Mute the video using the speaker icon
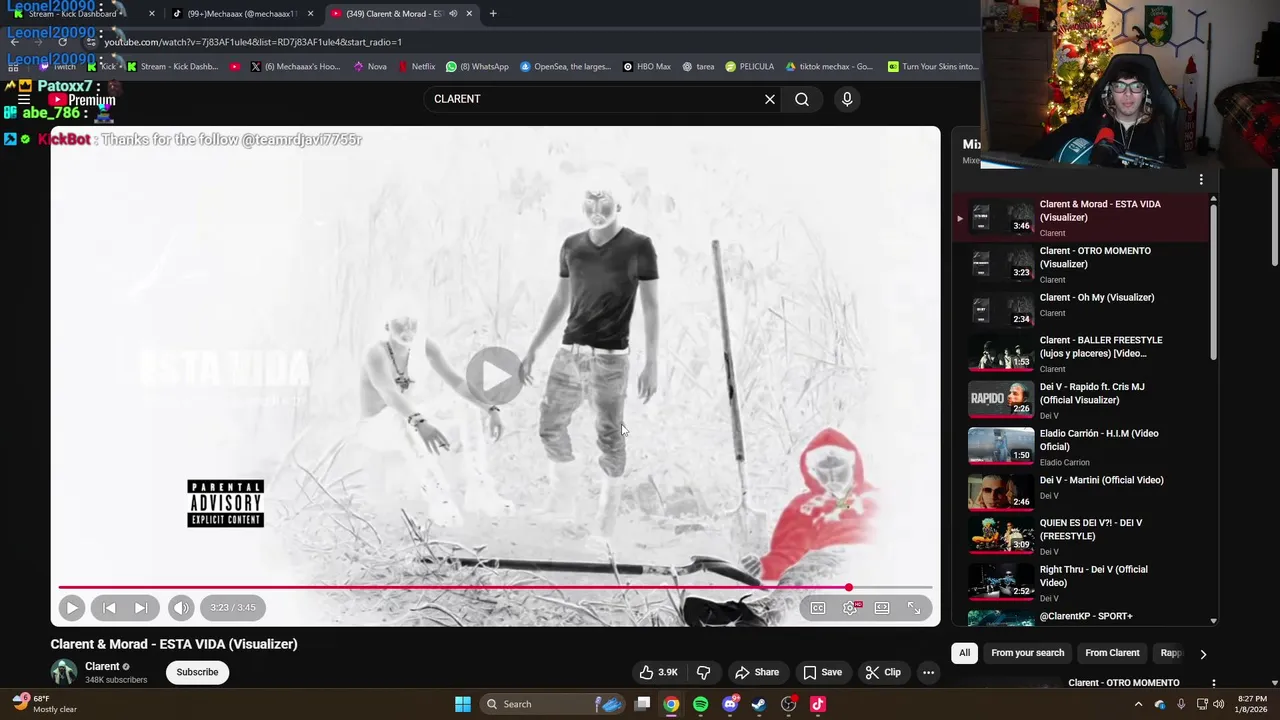The image size is (1280, 720). pyautogui.click(x=180, y=607)
